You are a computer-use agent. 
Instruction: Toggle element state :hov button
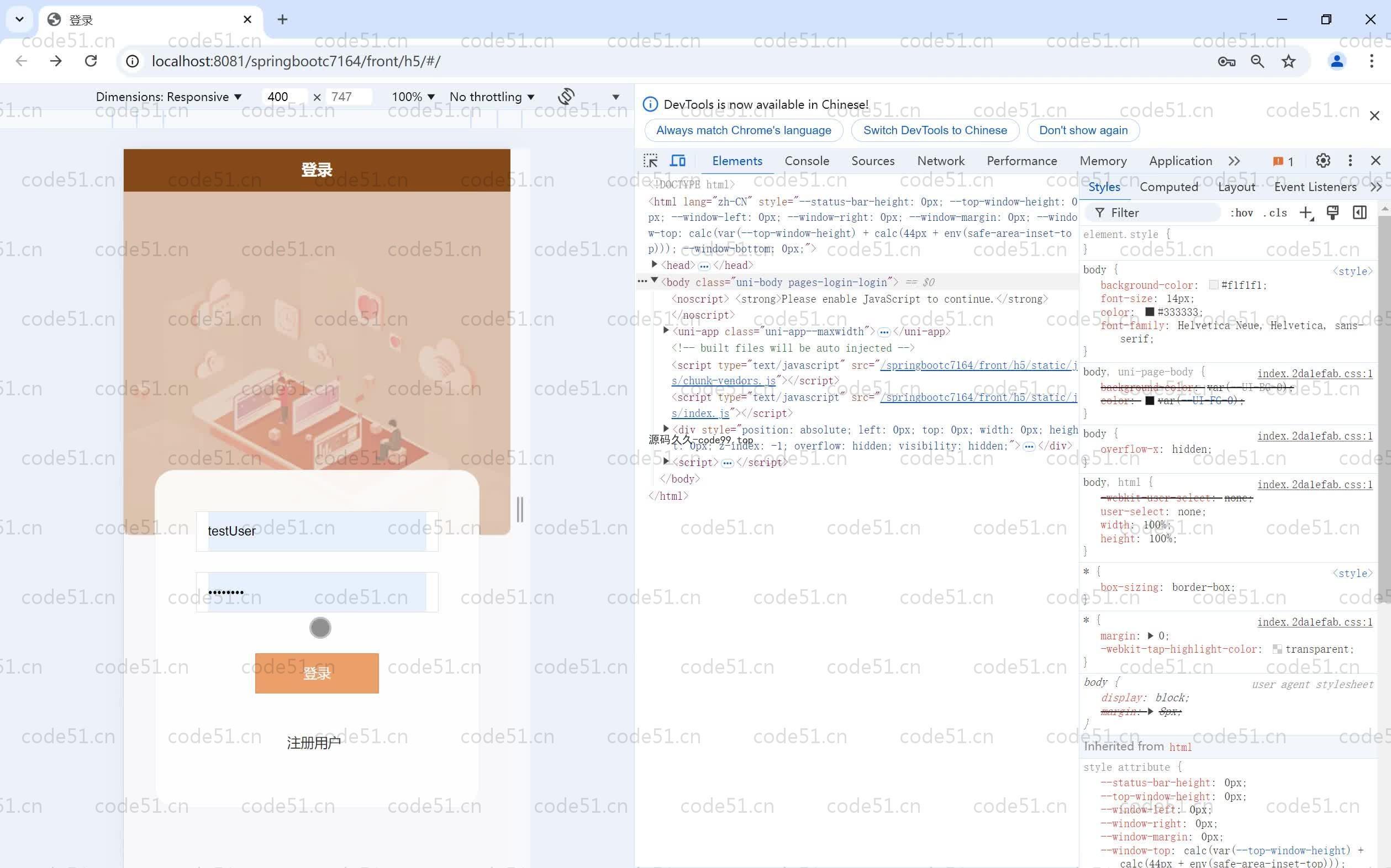pos(1241,213)
